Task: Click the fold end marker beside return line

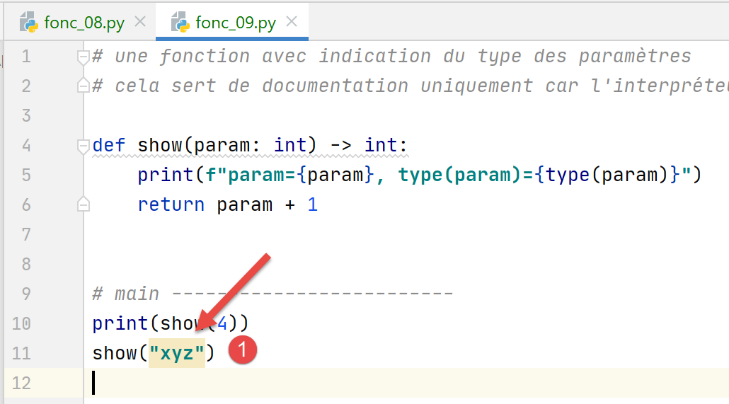Action: [x=84, y=206]
